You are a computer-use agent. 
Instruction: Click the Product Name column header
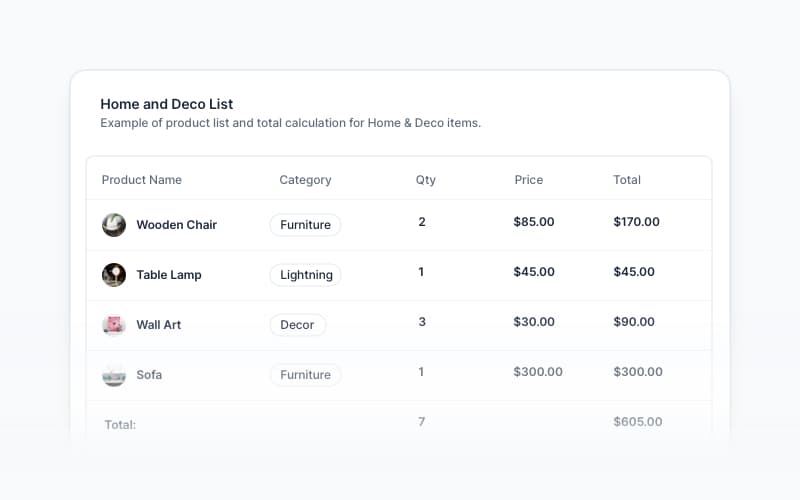(x=142, y=180)
